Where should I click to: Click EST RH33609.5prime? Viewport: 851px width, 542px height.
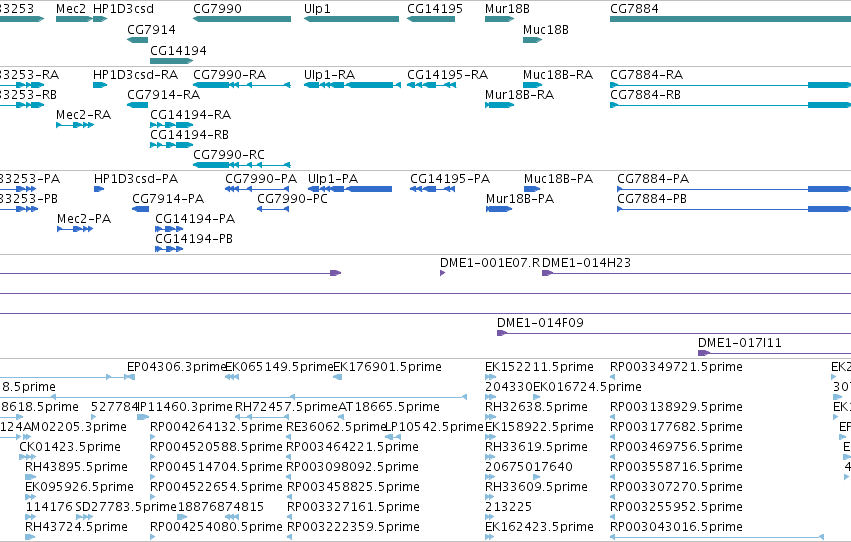[490, 497]
